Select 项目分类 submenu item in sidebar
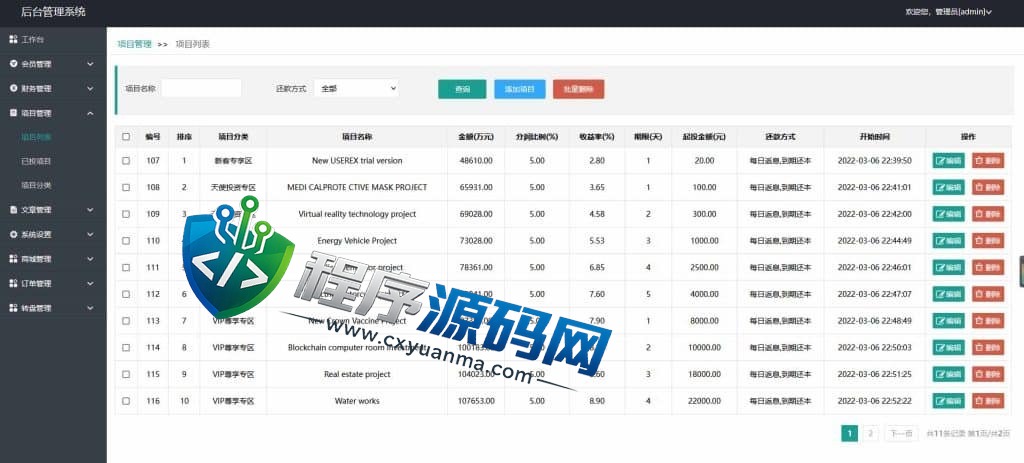This screenshot has width=1024, height=463. click(36, 185)
